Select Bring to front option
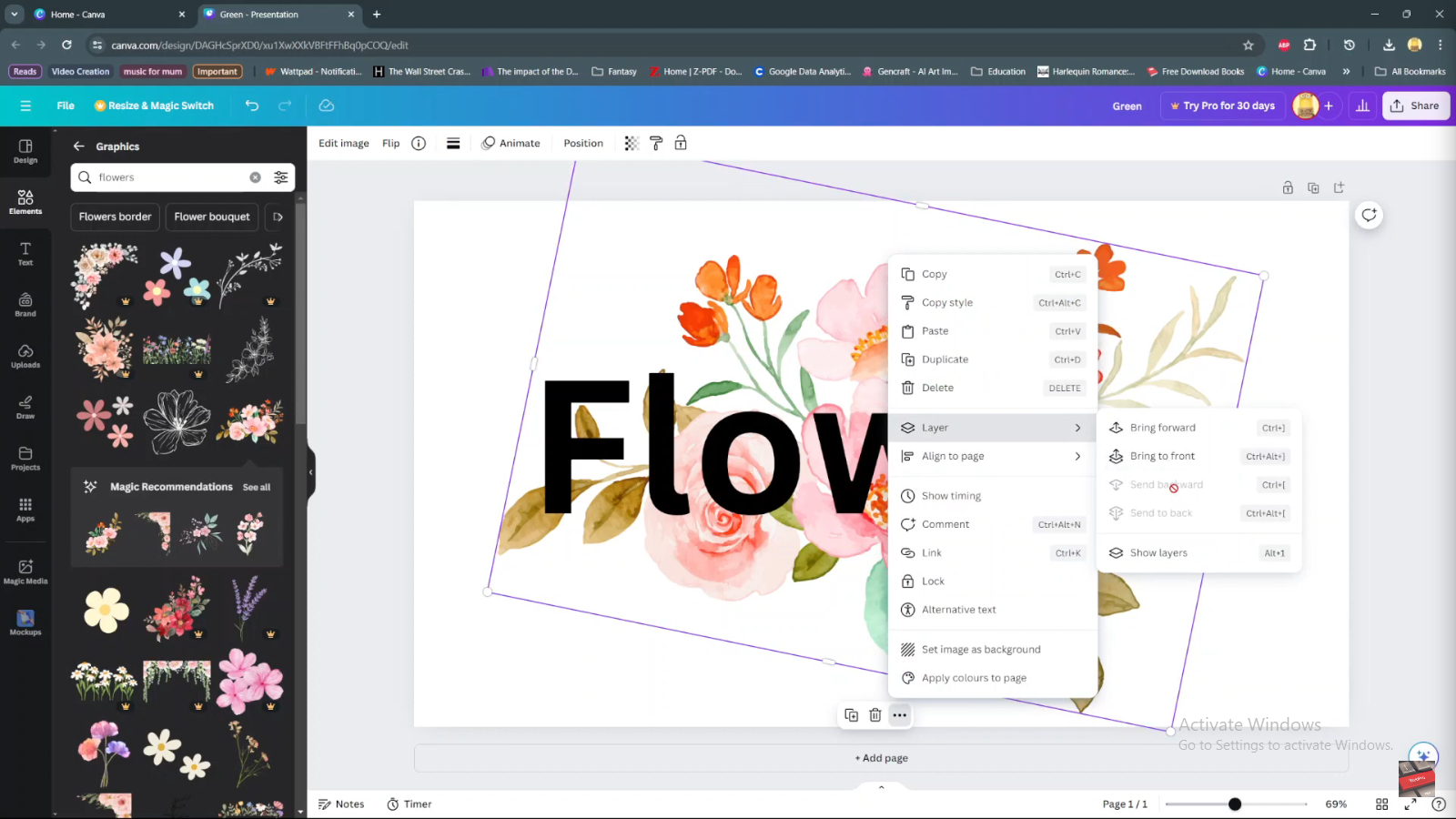 [x=1199, y=456]
